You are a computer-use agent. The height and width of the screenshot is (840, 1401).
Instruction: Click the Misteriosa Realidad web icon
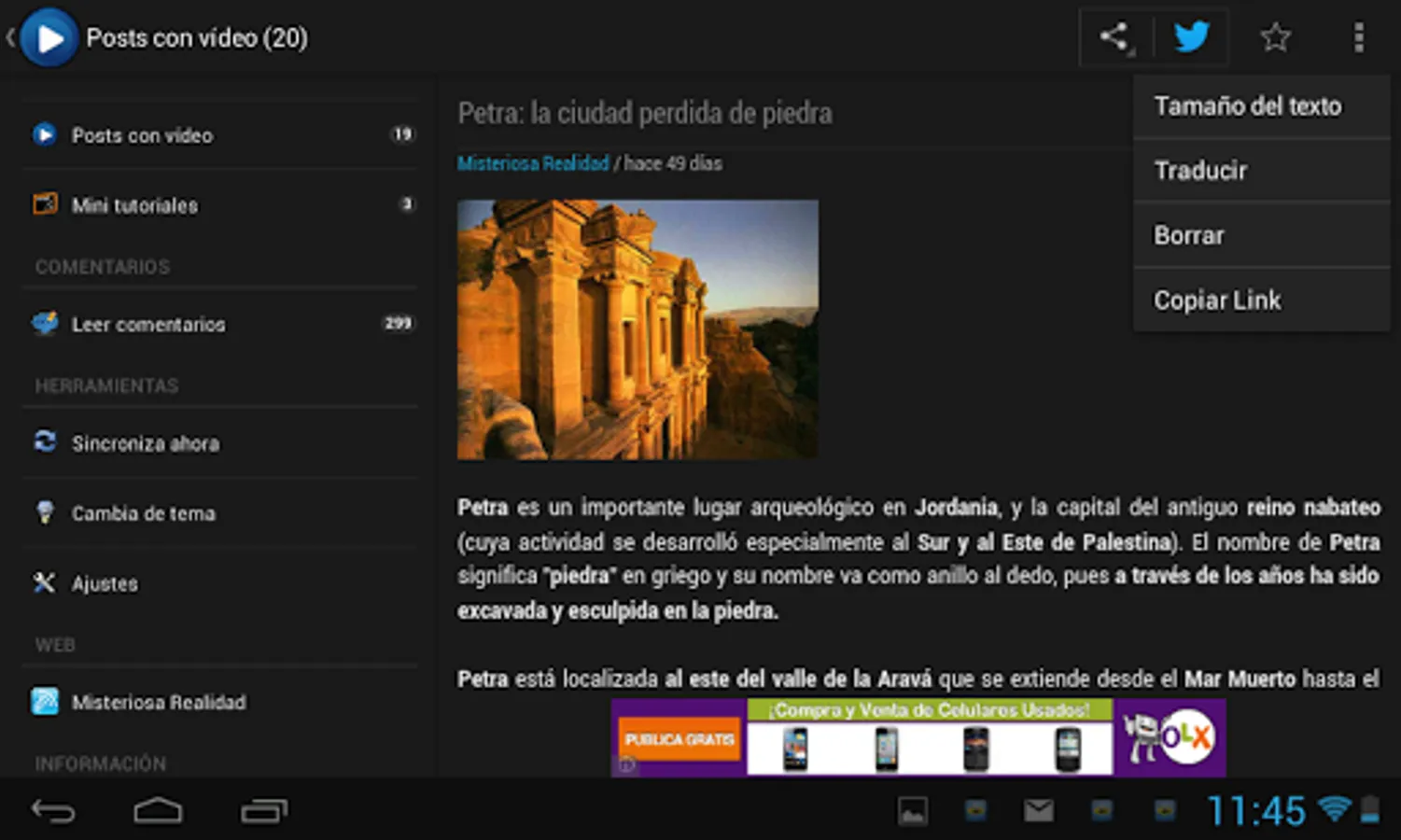pyautogui.click(x=45, y=701)
